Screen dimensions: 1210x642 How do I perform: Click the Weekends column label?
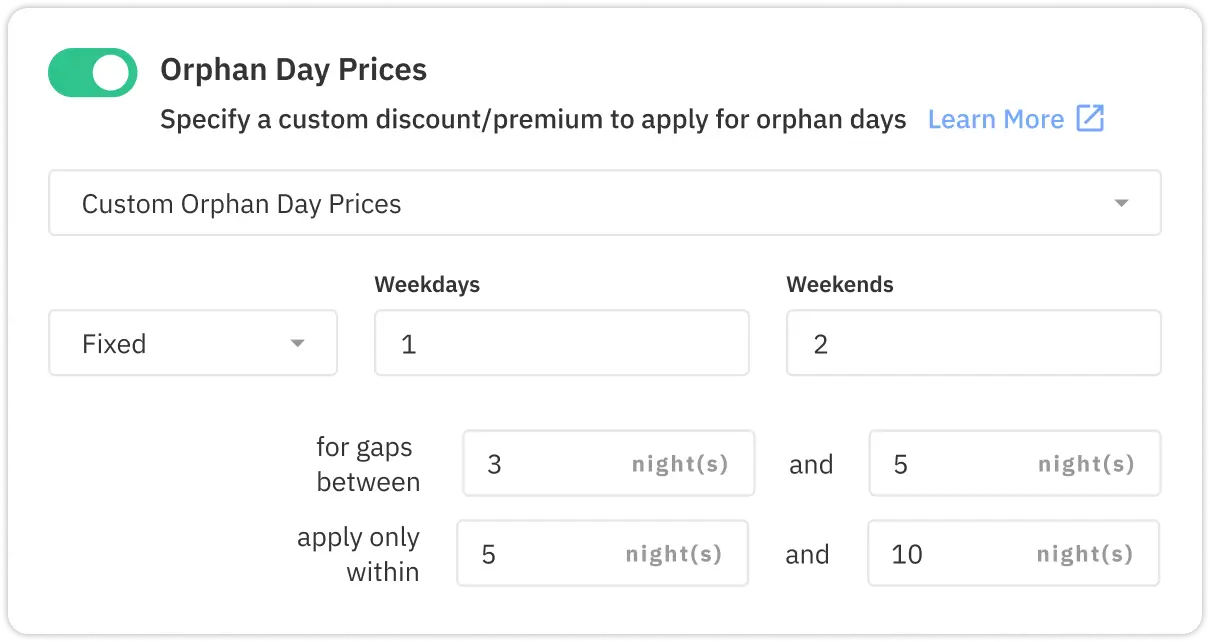(x=840, y=284)
